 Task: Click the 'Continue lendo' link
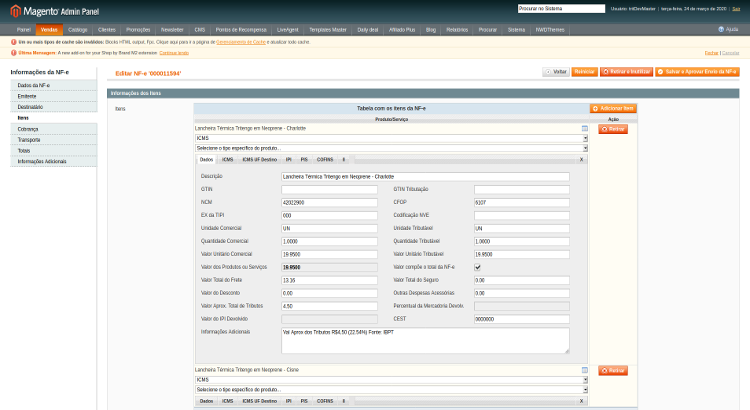tap(174, 53)
